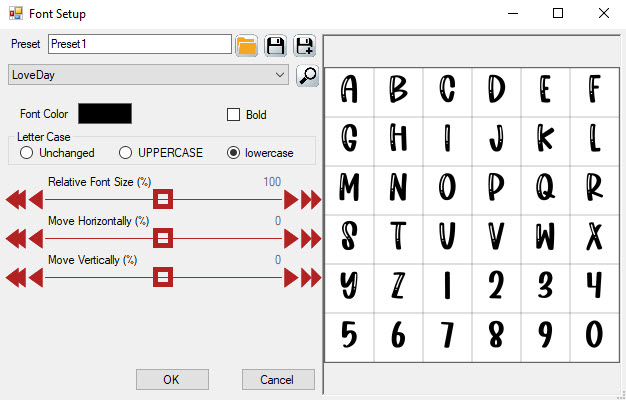The height and width of the screenshot is (400, 626).
Task: Fast increase Move Vertically double right arrow
Action: (x=311, y=278)
